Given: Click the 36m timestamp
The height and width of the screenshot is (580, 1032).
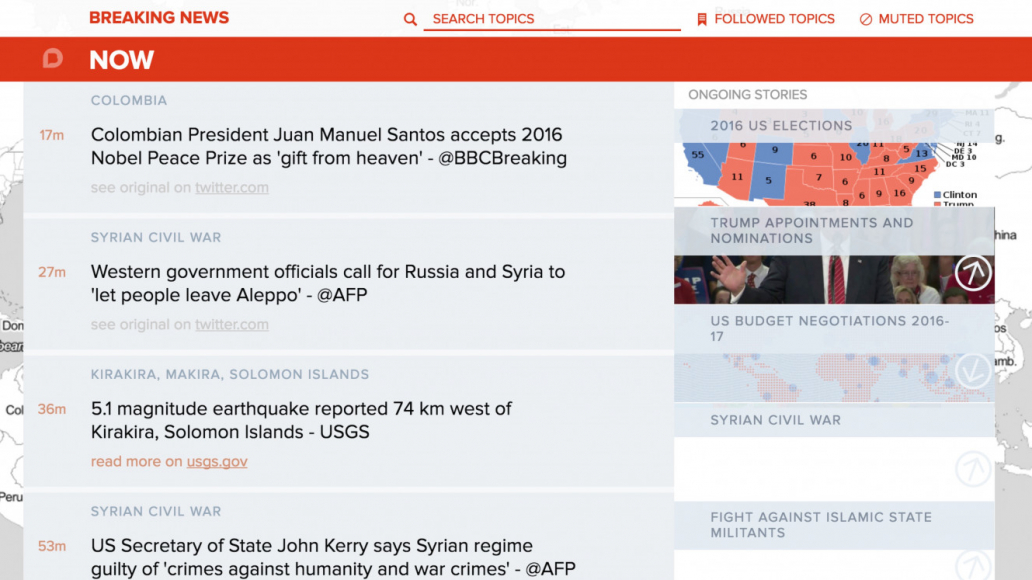Looking at the screenshot, I should 51,409.
